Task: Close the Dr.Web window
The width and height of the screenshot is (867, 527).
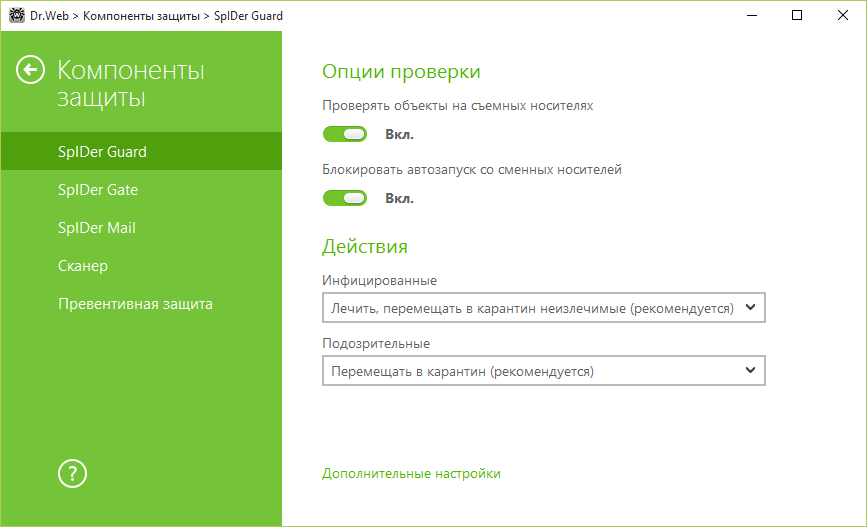Action: tap(843, 15)
